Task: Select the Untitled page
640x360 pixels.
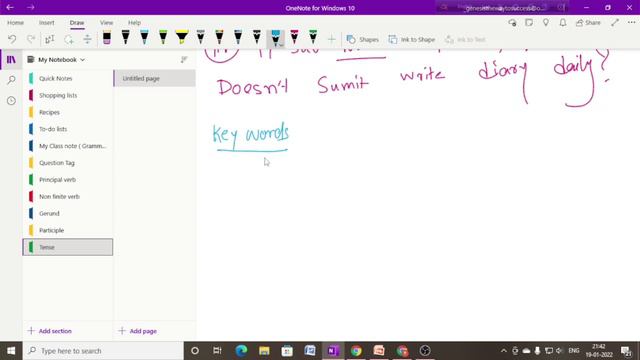Action: [x=154, y=78]
